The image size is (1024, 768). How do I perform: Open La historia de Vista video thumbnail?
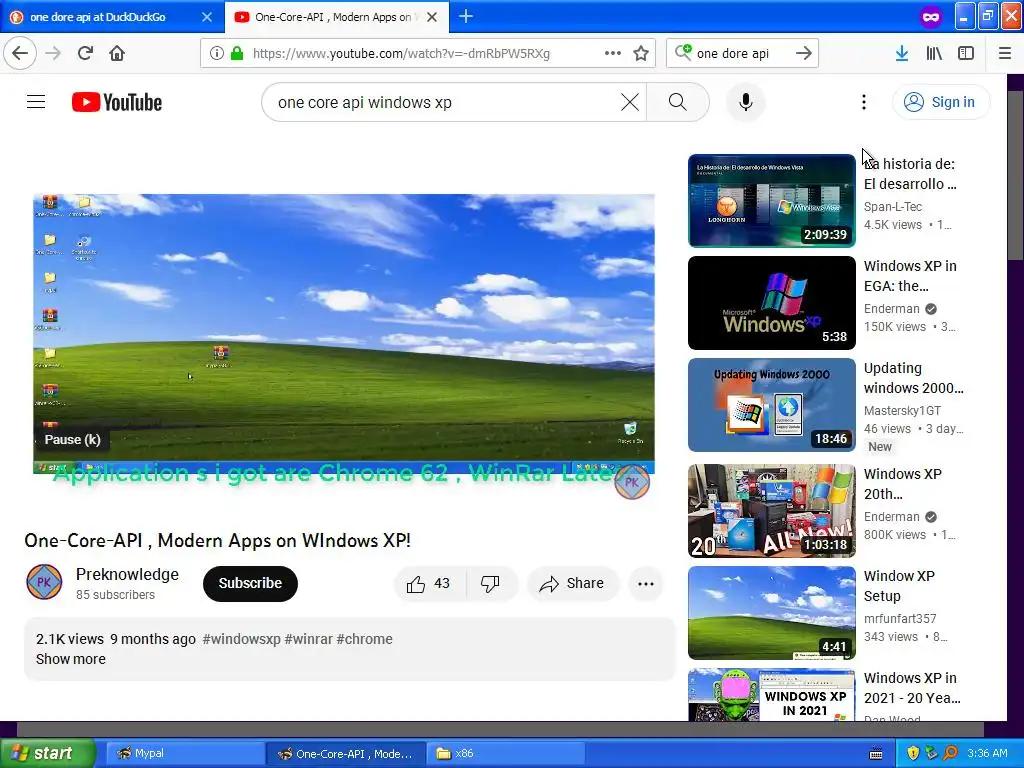[x=772, y=201]
